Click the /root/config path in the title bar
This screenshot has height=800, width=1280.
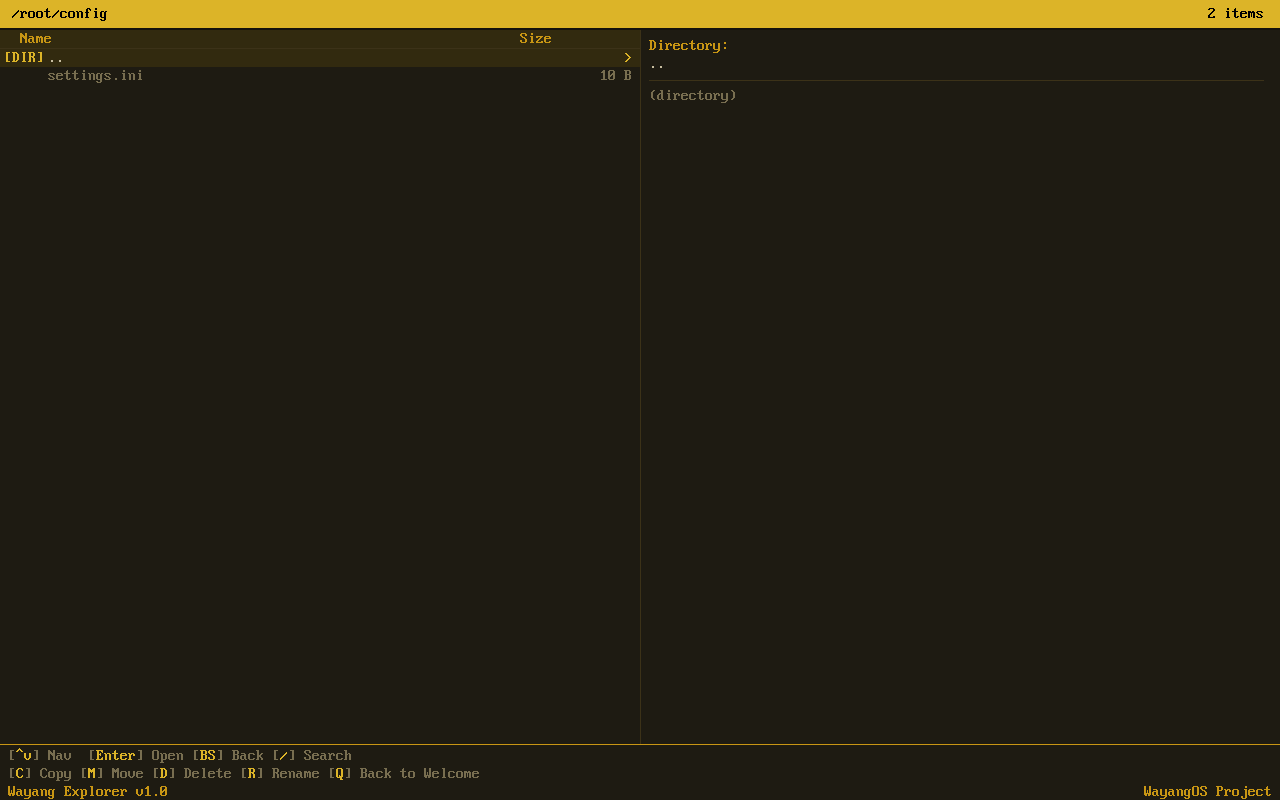[x=56, y=13]
